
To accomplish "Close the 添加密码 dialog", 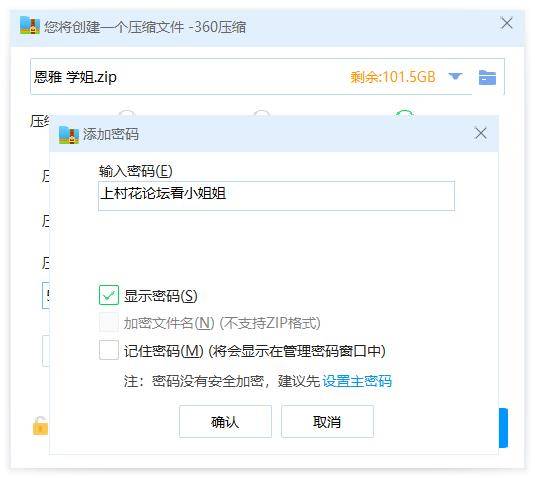I will click(481, 133).
